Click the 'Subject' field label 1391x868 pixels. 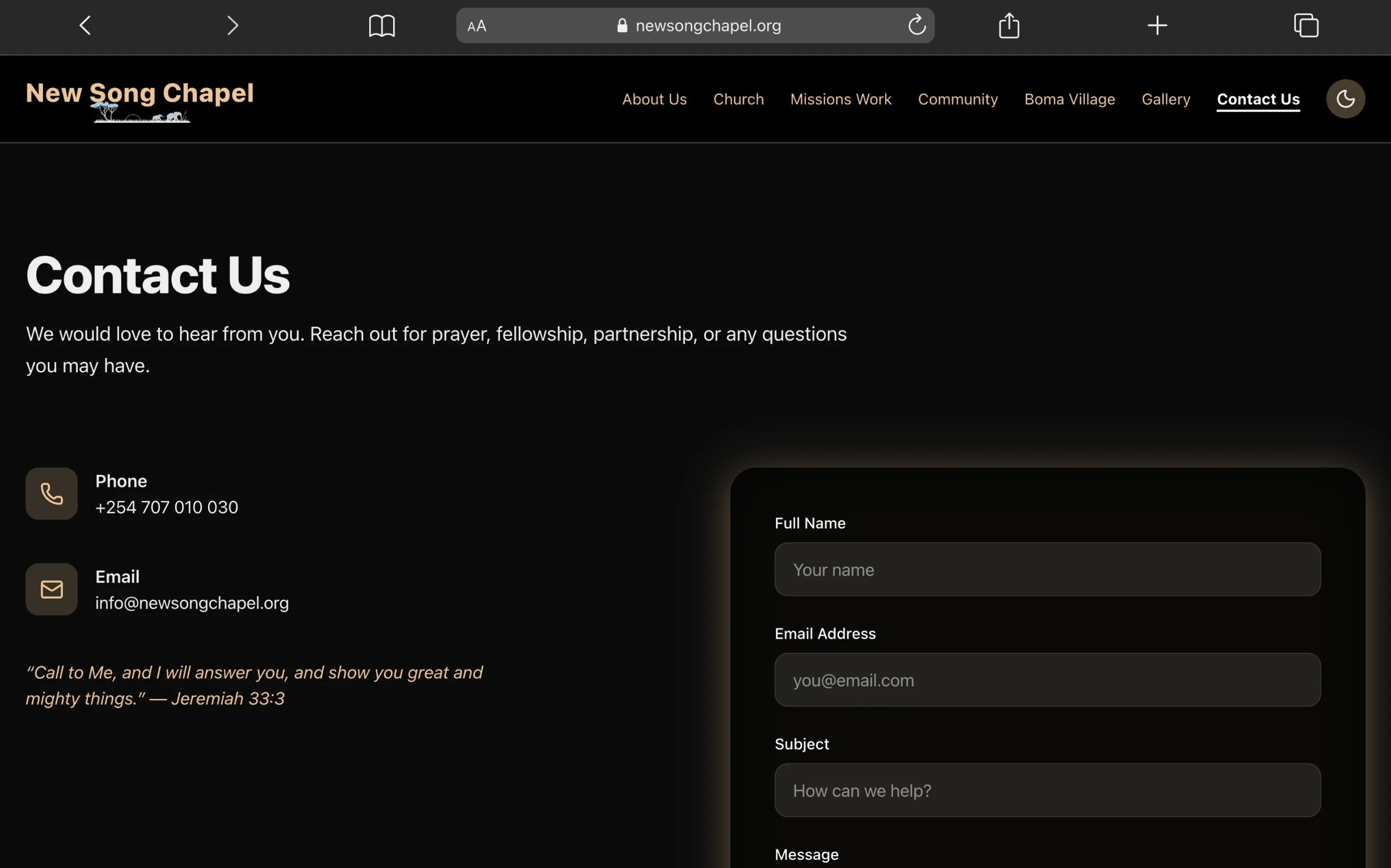click(802, 744)
